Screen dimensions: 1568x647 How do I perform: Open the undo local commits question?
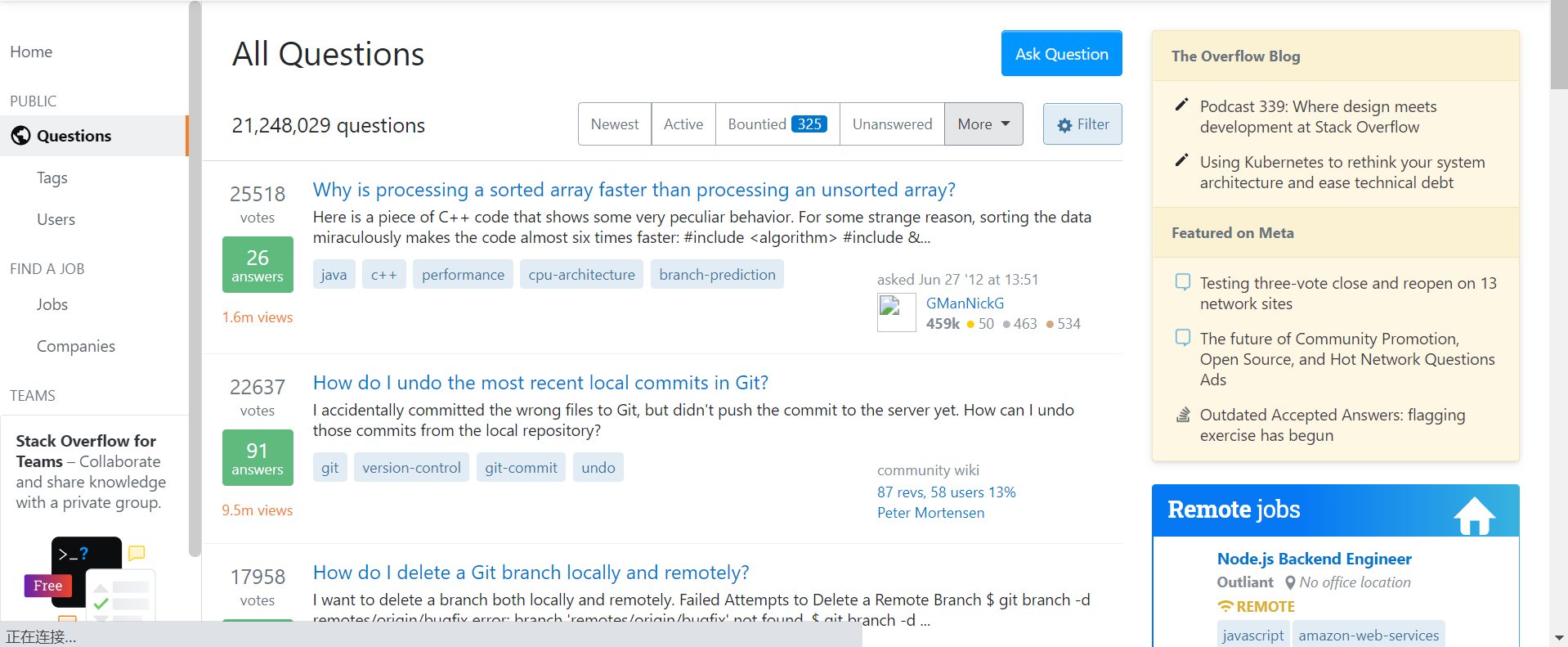[540, 383]
